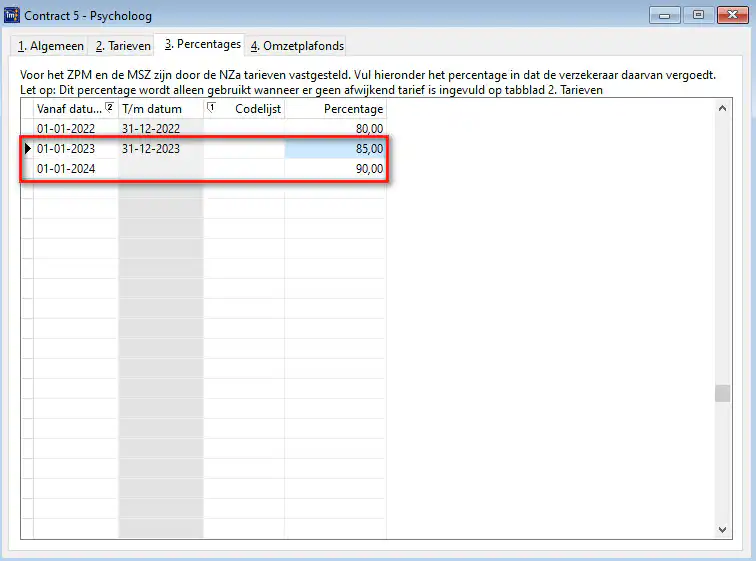Click the sort order 2 indicator icon
756x561 pixels.
click(x=109, y=108)
